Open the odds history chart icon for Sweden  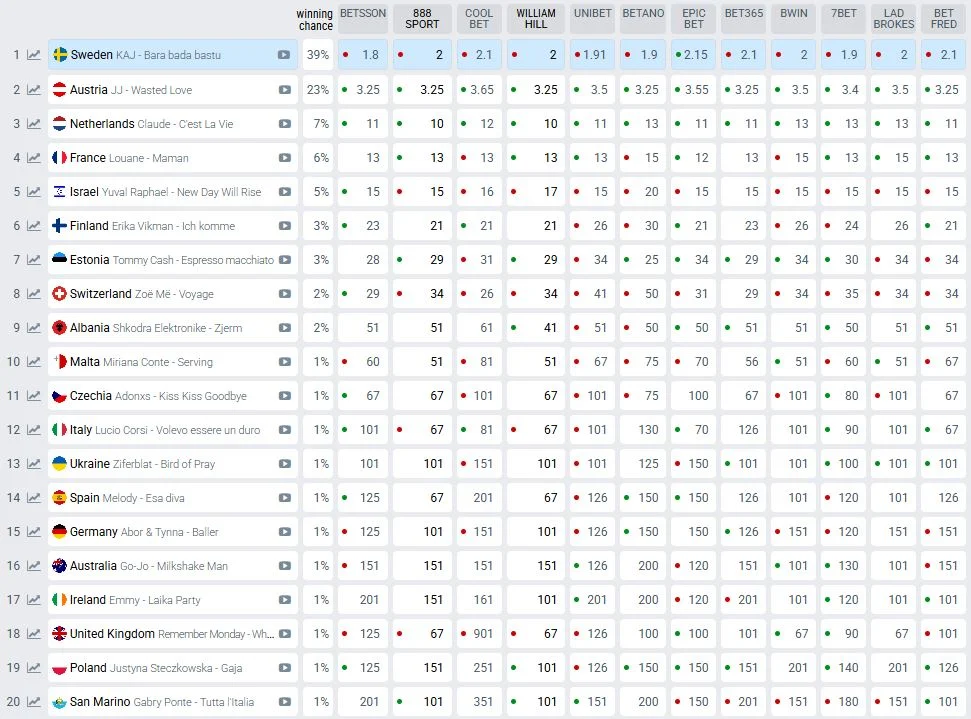(34, 55)
